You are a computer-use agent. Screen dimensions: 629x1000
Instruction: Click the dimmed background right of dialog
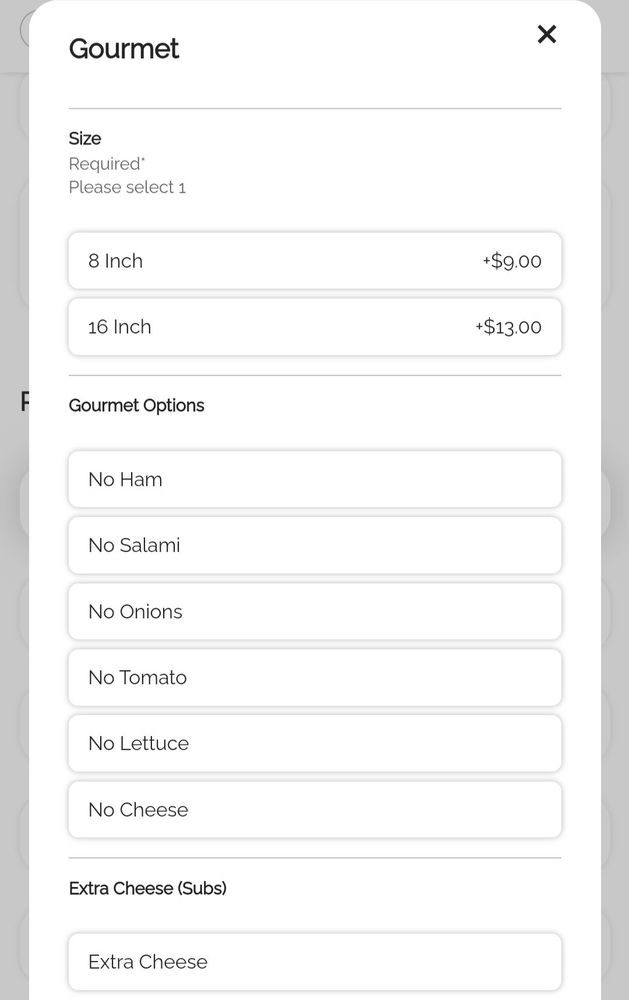(615, 600)
